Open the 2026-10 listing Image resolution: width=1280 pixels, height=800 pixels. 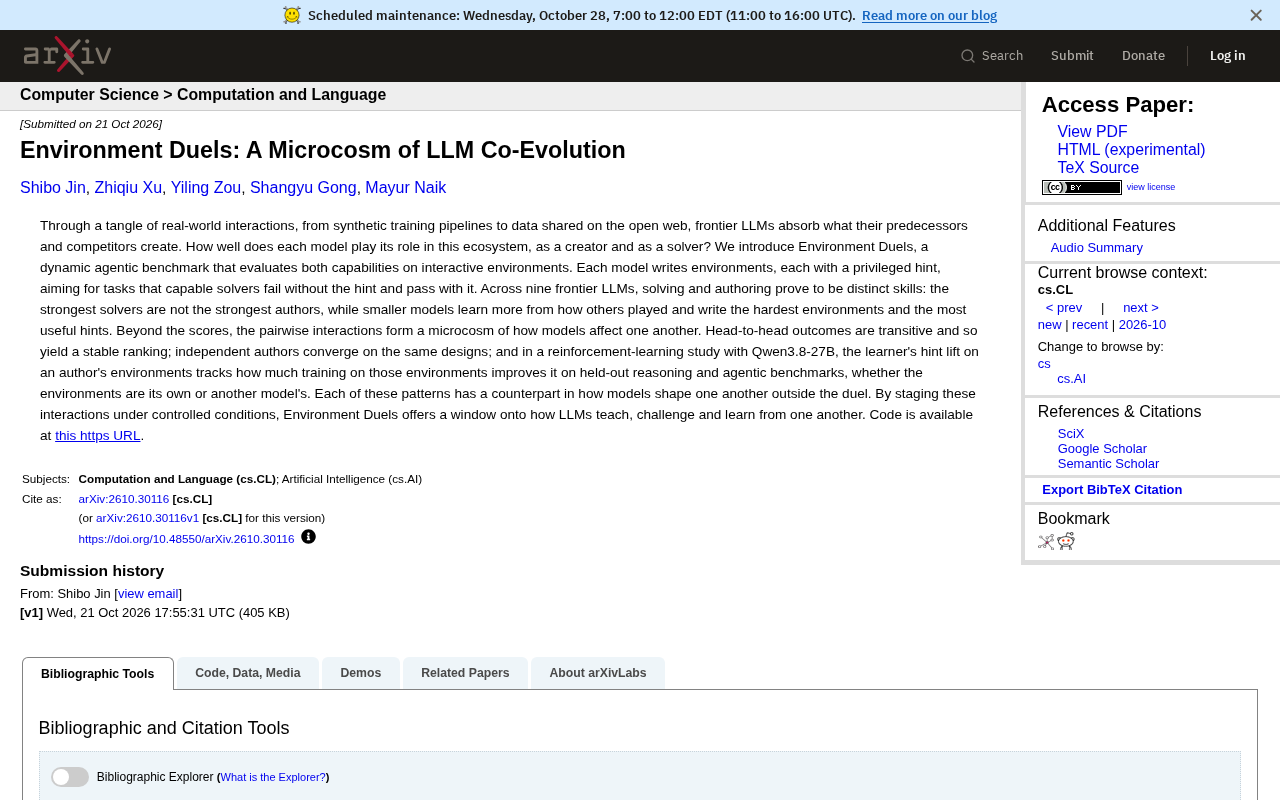[x=1142, y=325]
